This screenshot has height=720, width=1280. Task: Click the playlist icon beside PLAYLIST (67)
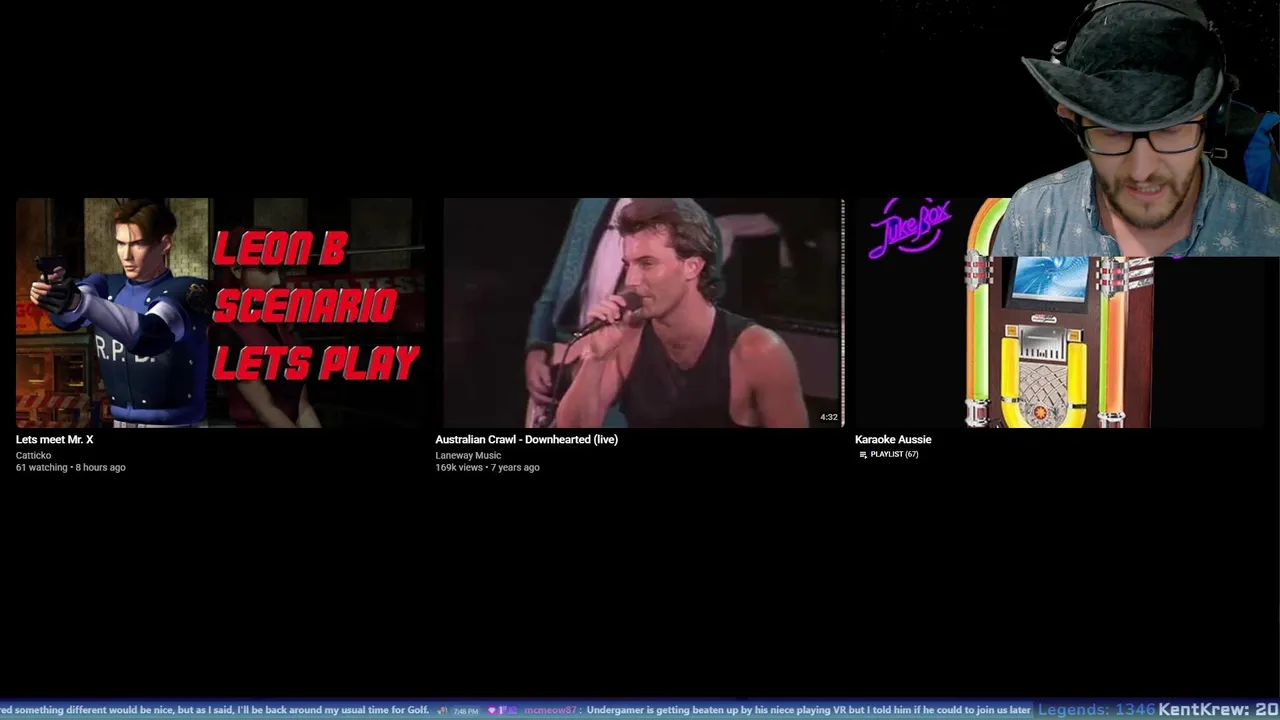pos(863,455)
